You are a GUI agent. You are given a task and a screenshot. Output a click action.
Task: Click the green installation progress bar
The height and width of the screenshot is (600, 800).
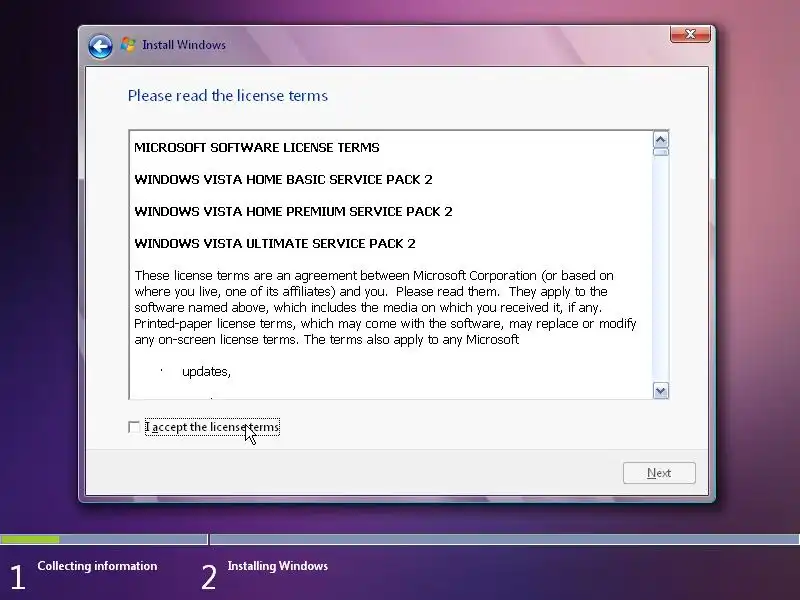(x=30, y=539)
